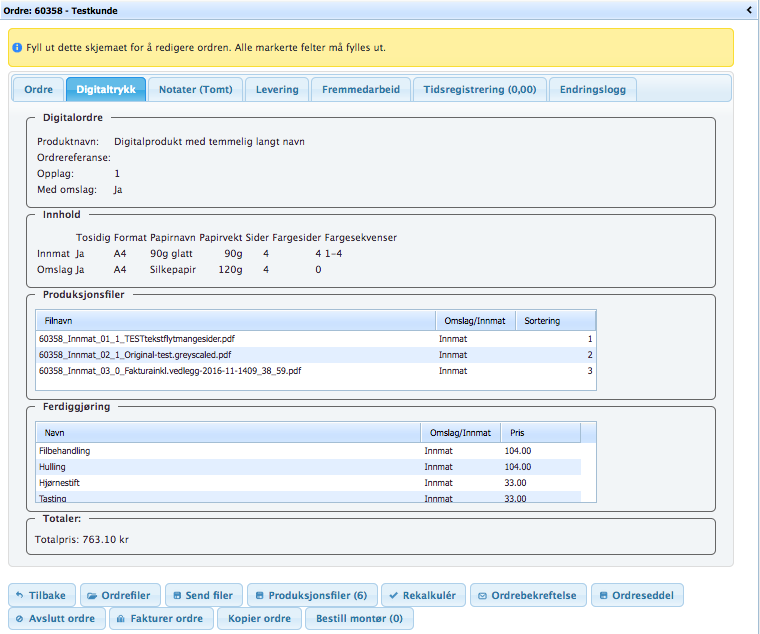The width and height of the screenshot is (760, 634).
Task: Select the Original-test.greyscaled.pdf file row
Action: tap(235, 355)
